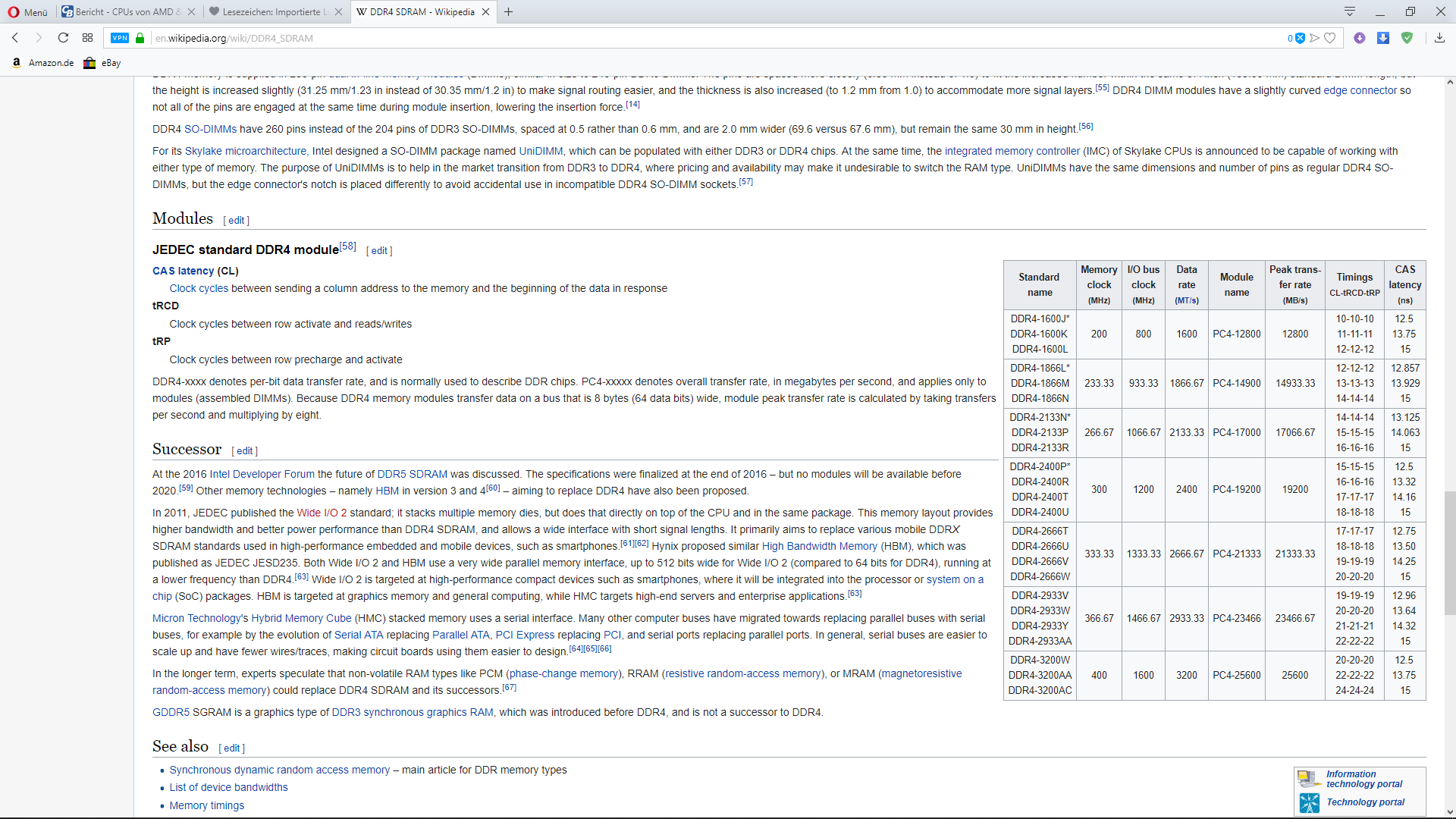The height and width of the screenshot is (819, 1456).
Task: Open the edge connector link
Action: coord(1360,90)
